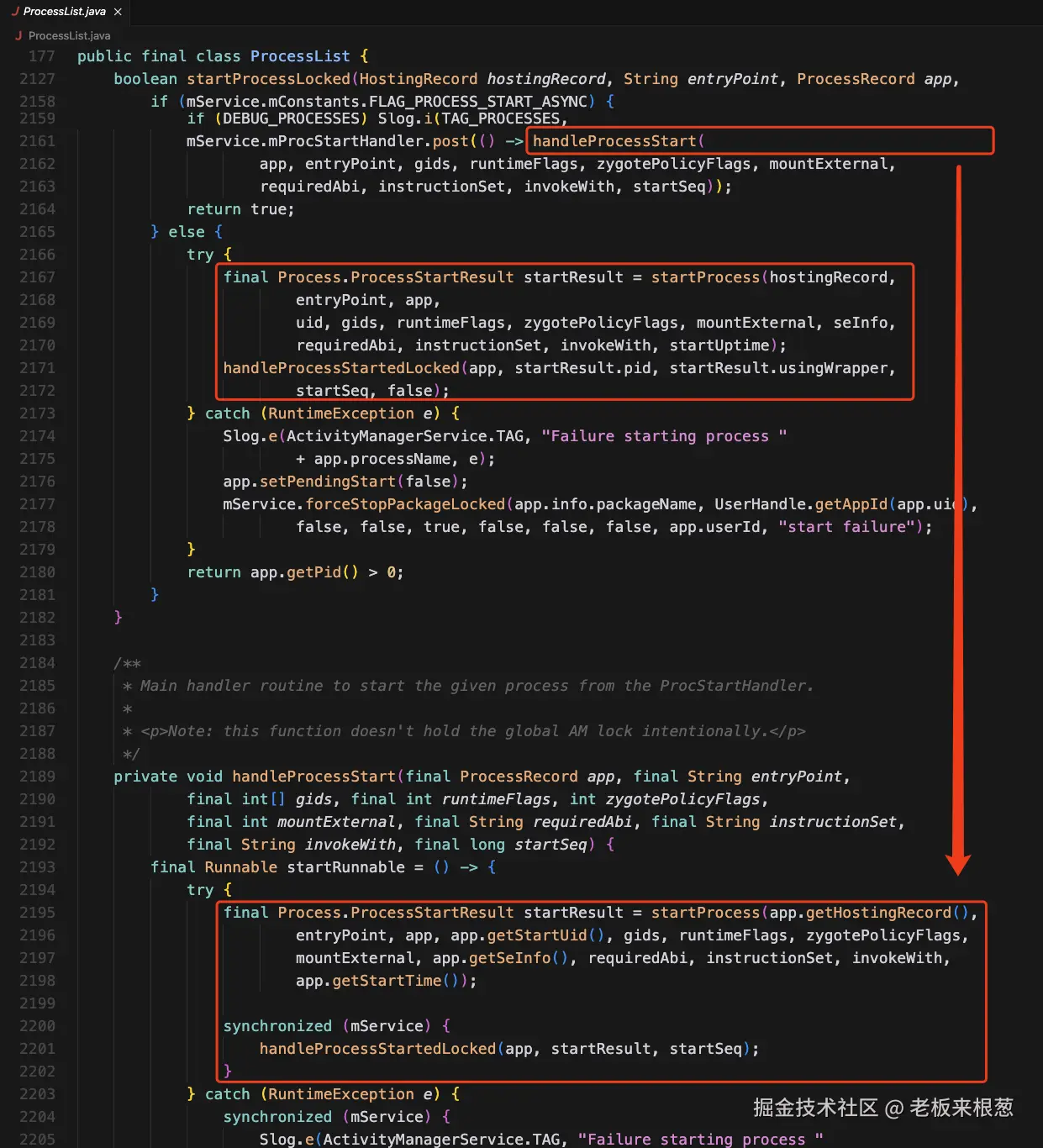Click "start failure" string on line 2178
The image size is (1043, 1148).
point(846,527)
